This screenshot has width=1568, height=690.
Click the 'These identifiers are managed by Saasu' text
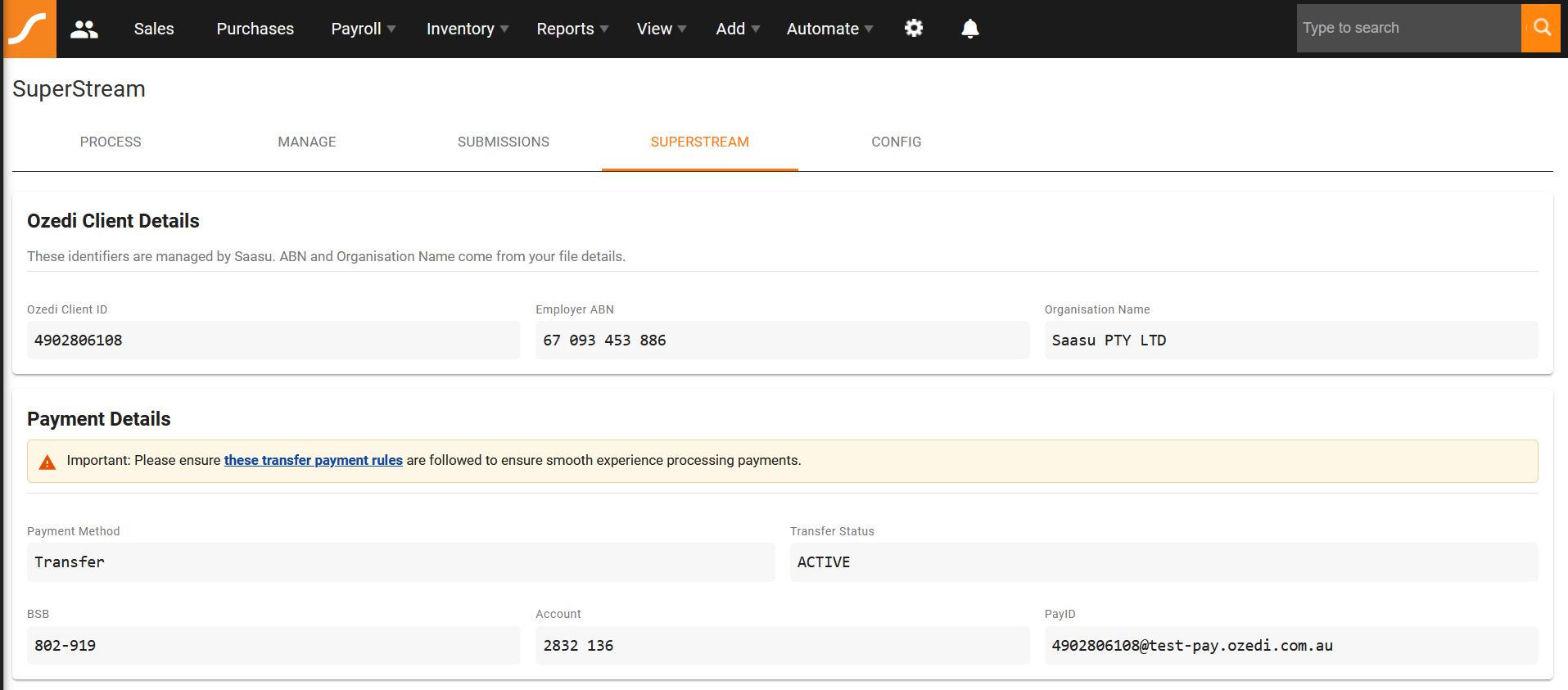pos(326,256)
